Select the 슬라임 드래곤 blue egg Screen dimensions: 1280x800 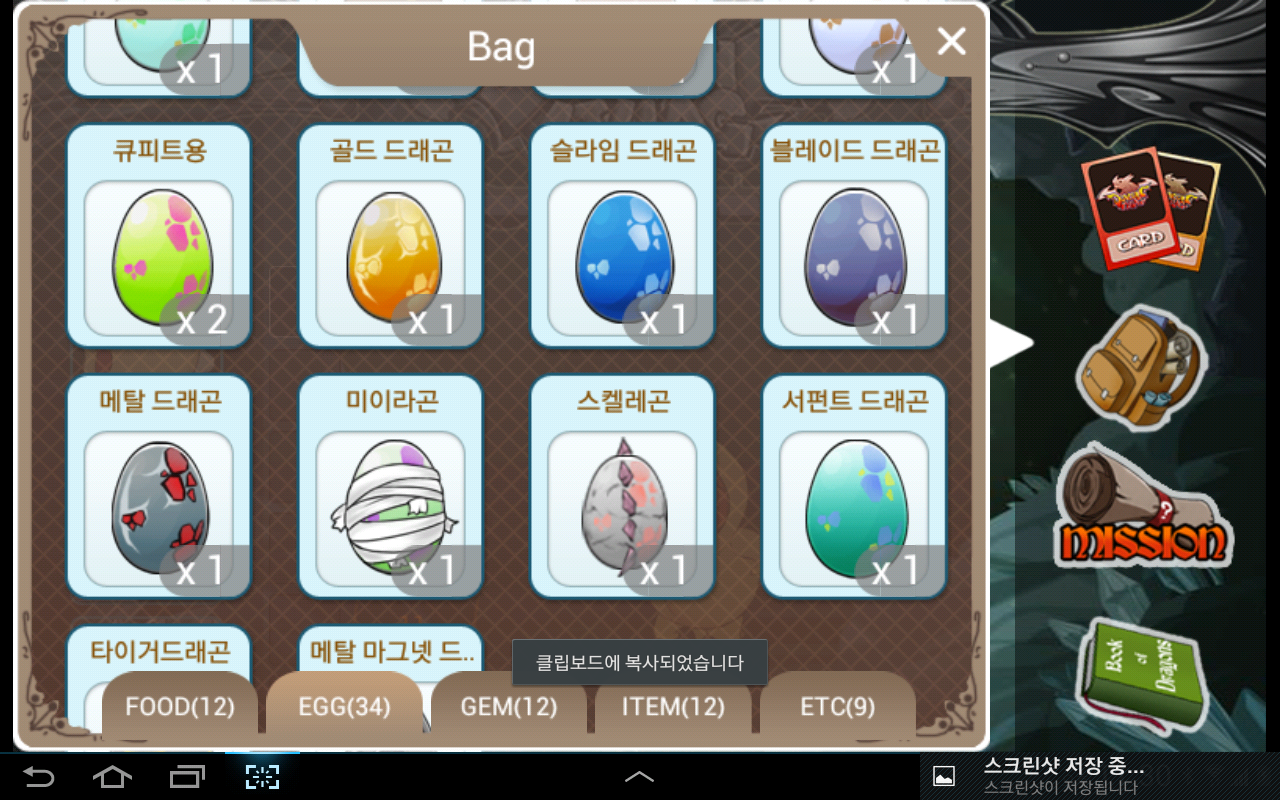click(623, 236)
